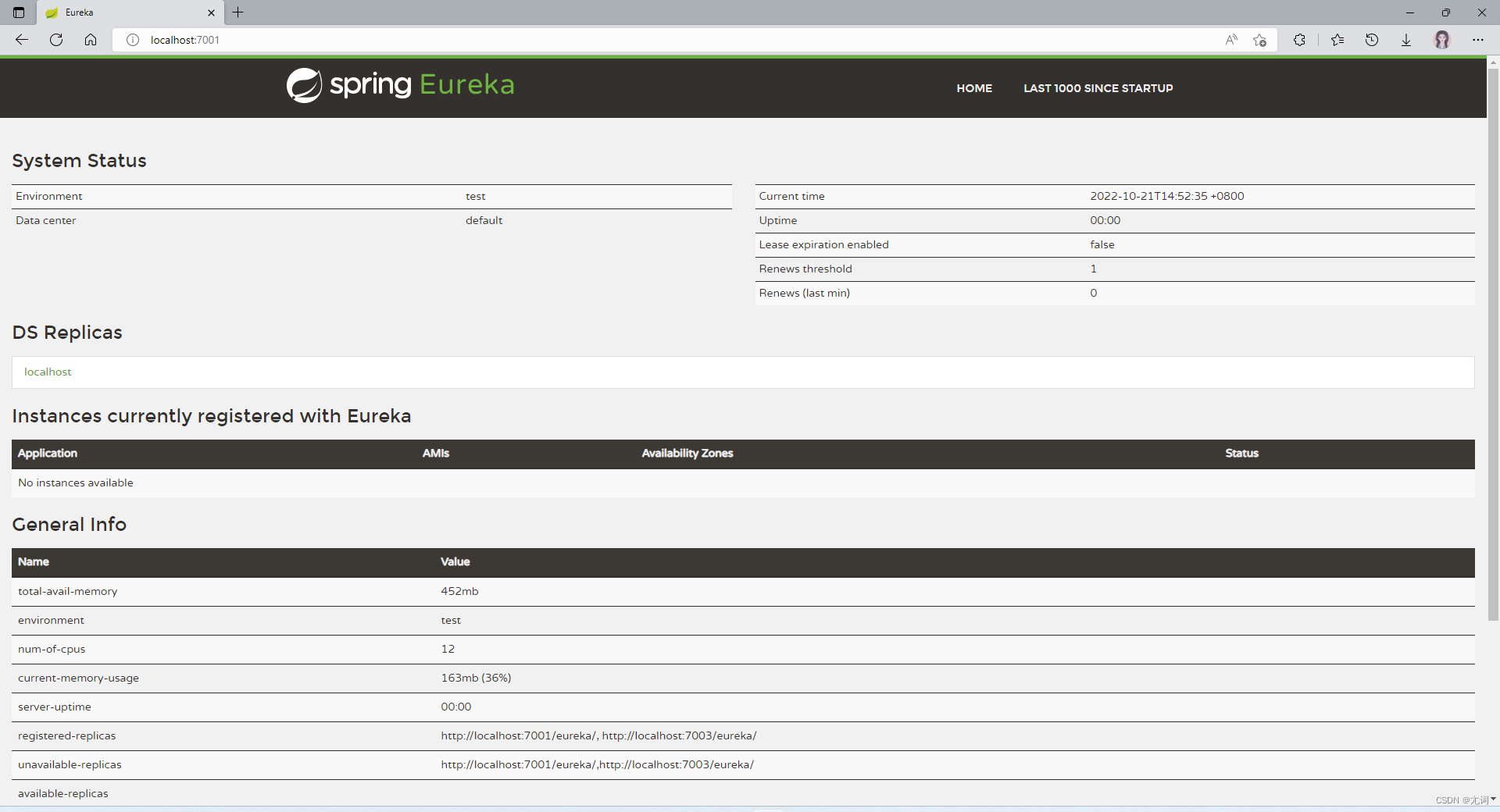Select the Eureka browser tab

point(130,12)
